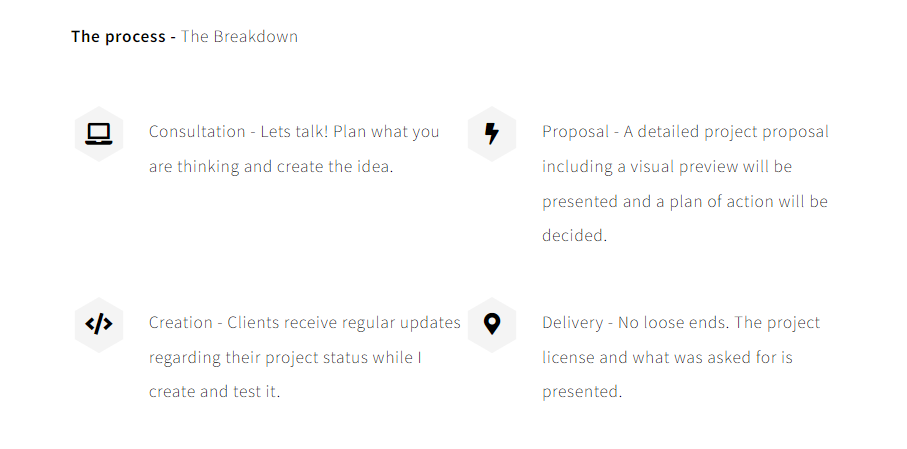This screenshot has height=449, width=907.
Task: Click the laptop icon beside Consultation
Action: pyautogui.click(x=98, y=134)
